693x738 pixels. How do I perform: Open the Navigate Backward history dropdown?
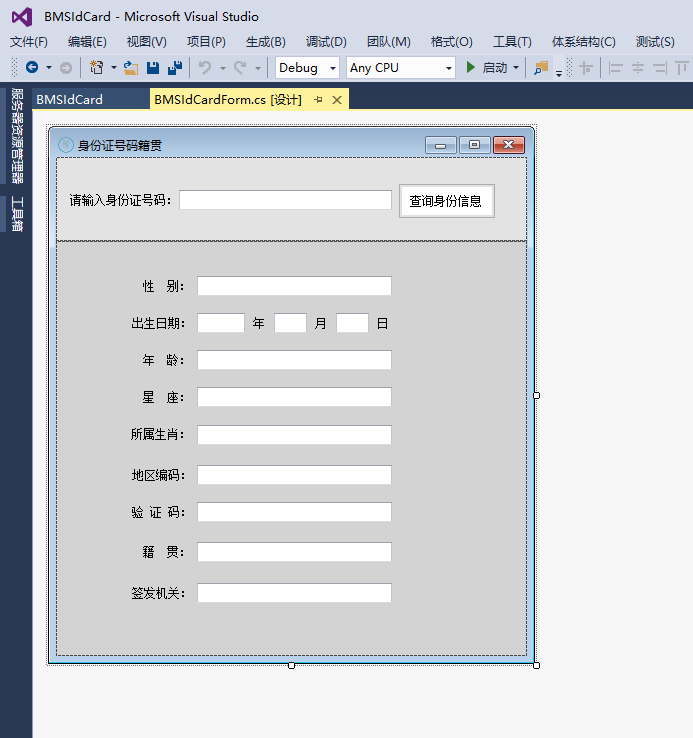click(48, 68)
